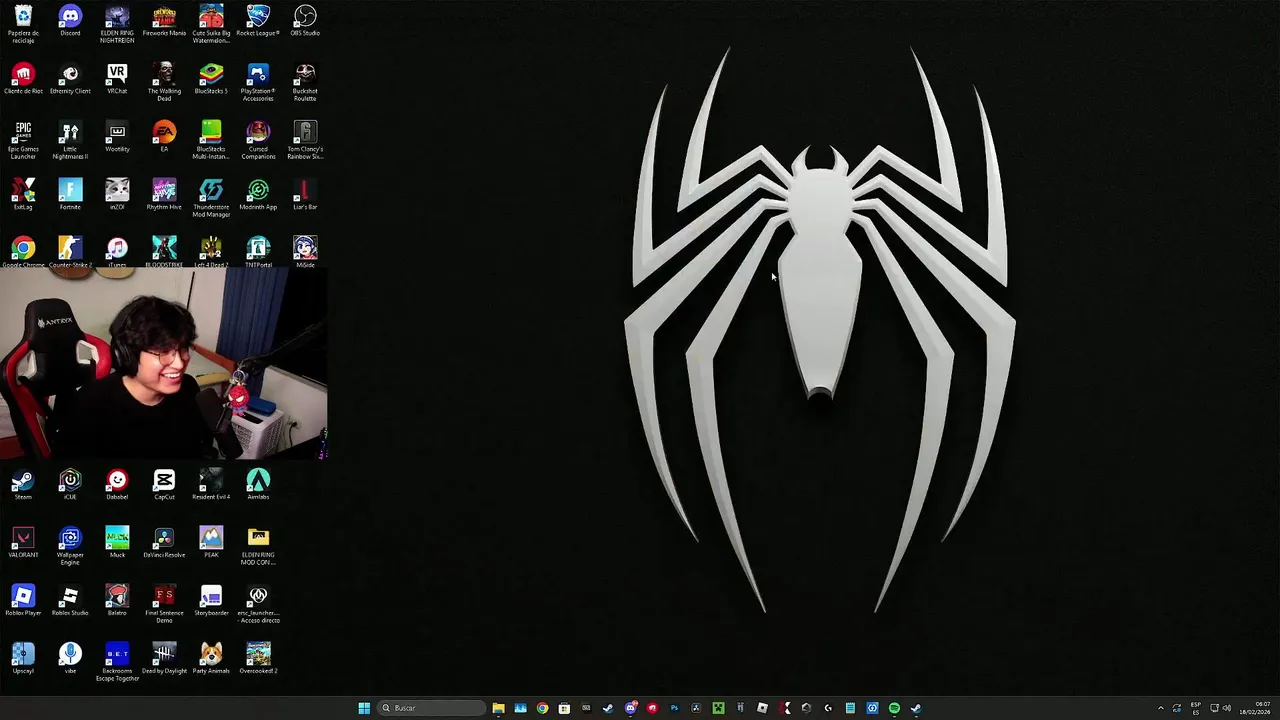The height and width of the screenshot is (720, 1280).
Task: Select The Walking Dead shortcut
Action: tap(164, 82)
